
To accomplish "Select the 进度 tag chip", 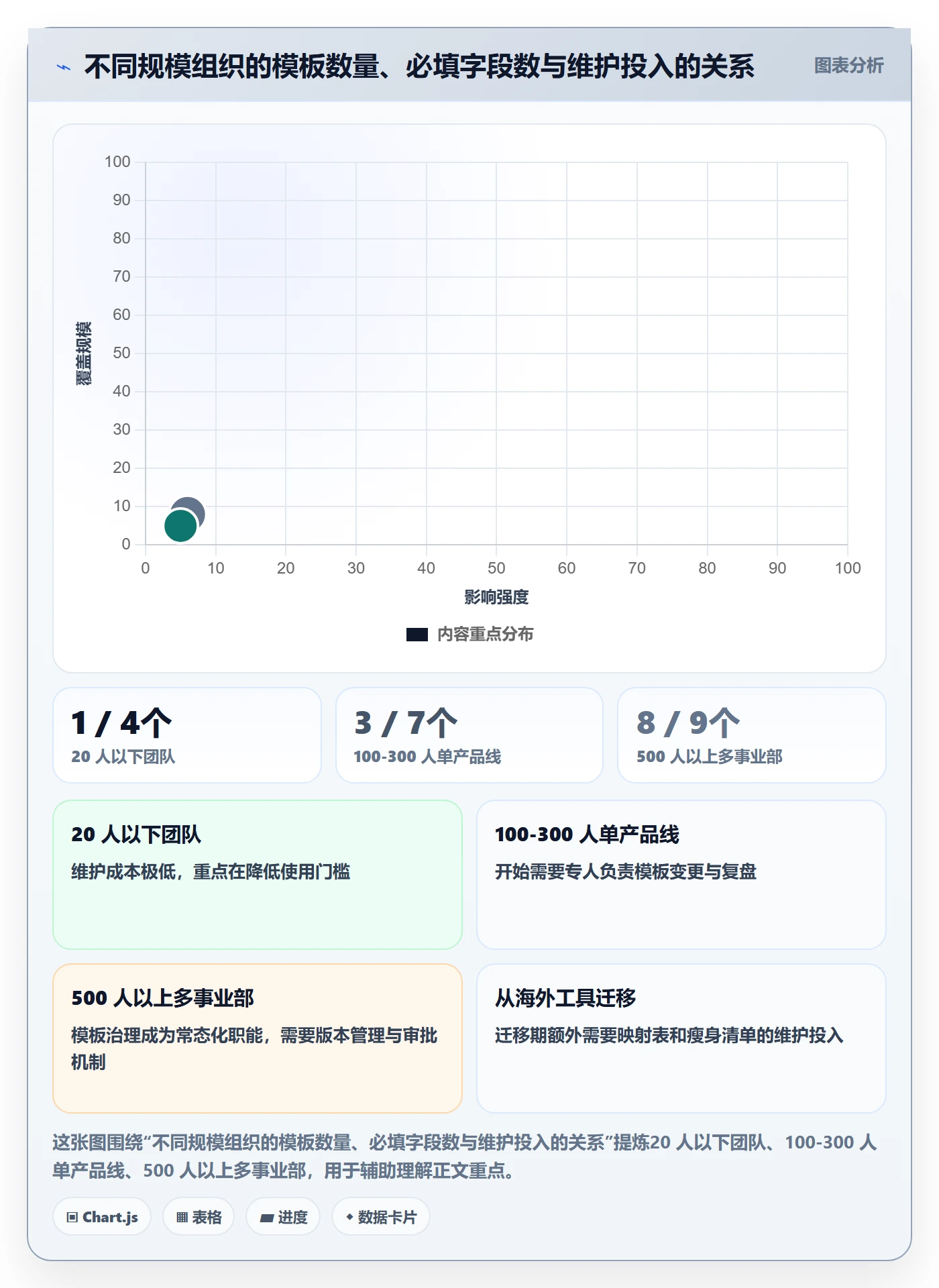I will (x=283, y=1217).
